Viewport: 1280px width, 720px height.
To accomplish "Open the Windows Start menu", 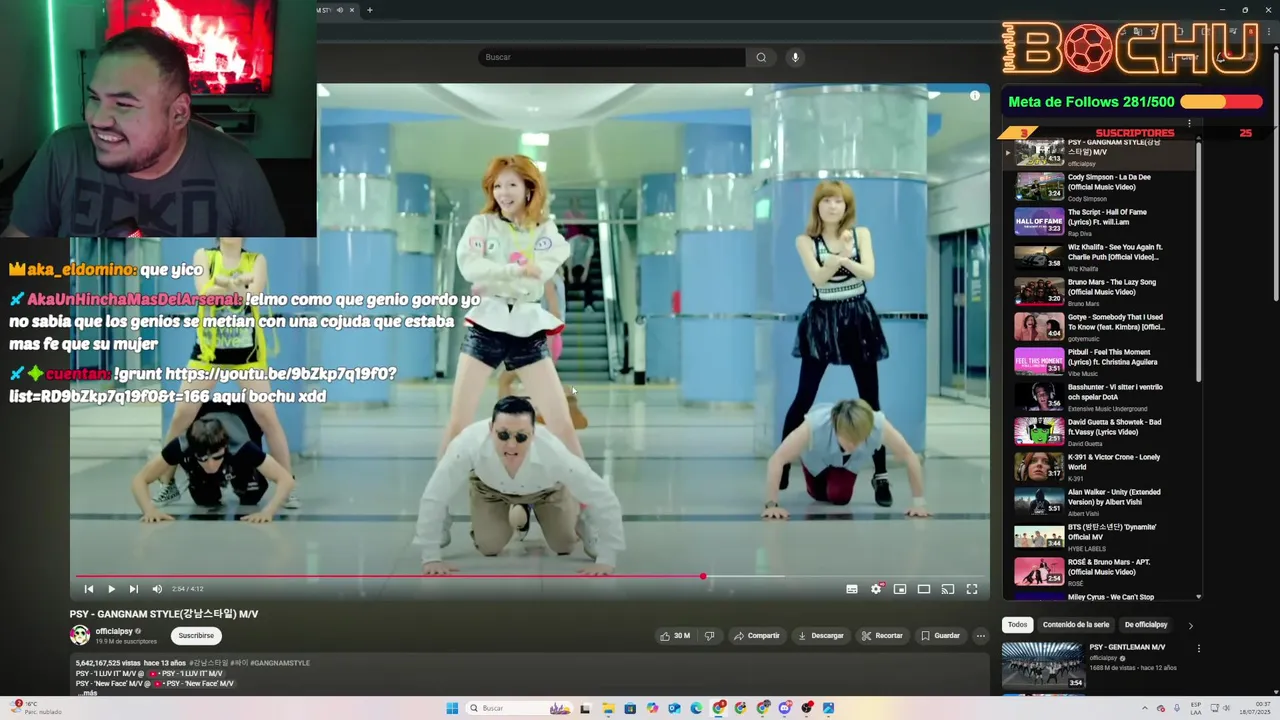I will 452,708.
